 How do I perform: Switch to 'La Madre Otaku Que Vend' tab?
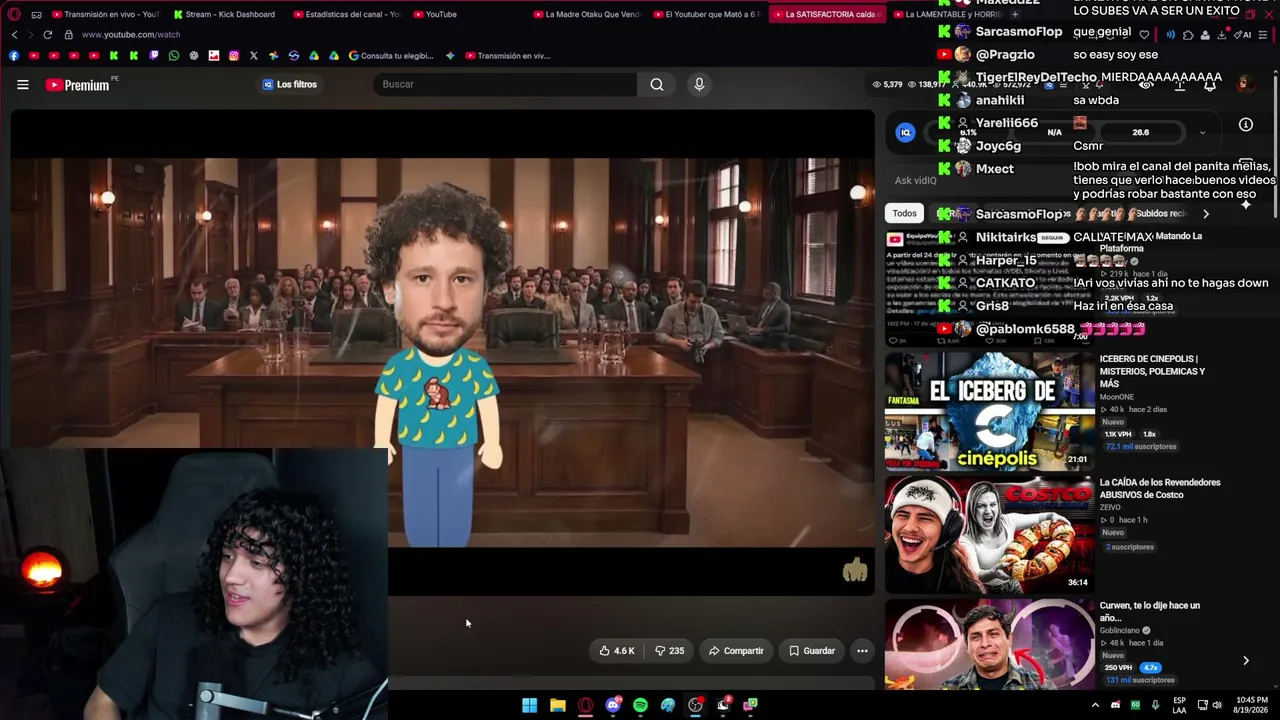[x=587, y=15]
